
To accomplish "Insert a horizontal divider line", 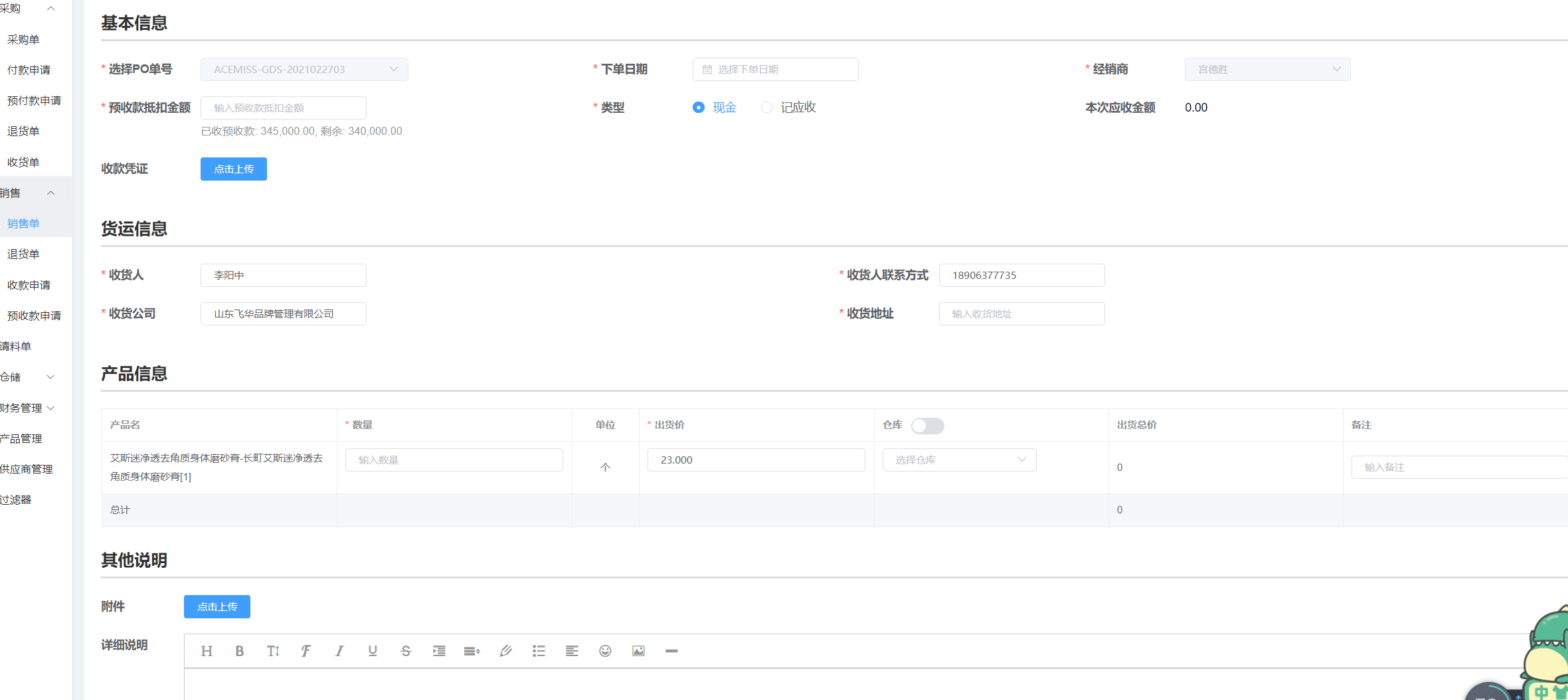I will tap(671, 651).
